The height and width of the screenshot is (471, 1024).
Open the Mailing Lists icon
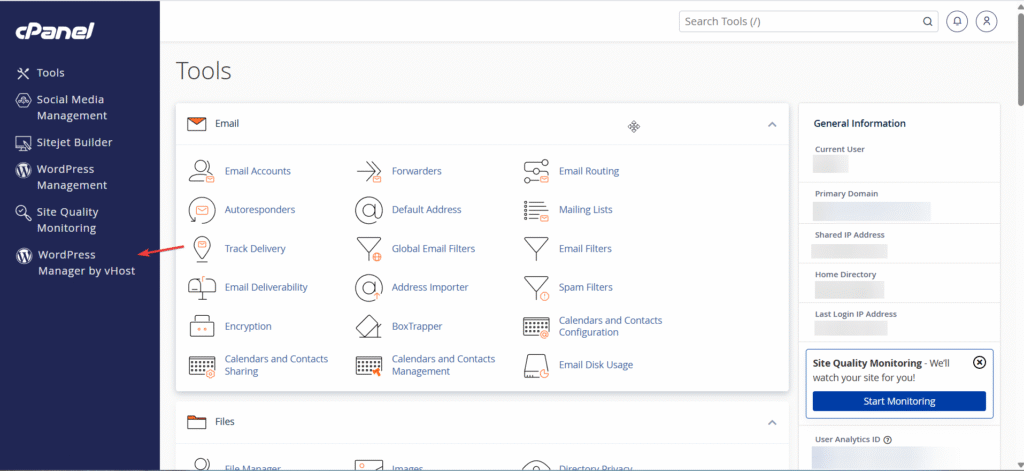point(536,210)
